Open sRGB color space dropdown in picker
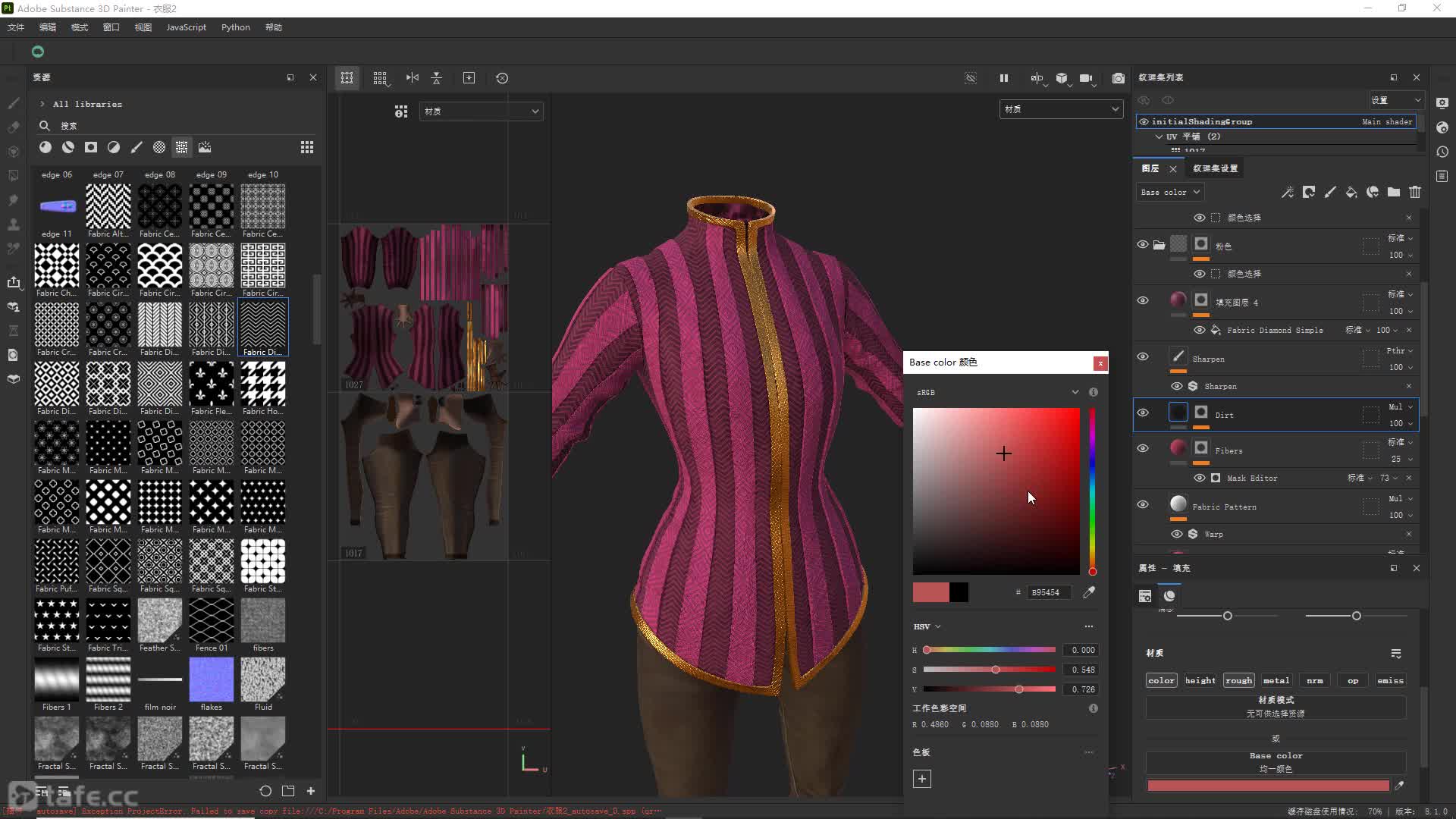Viewport: 1456px width, 819px height. 996,392
